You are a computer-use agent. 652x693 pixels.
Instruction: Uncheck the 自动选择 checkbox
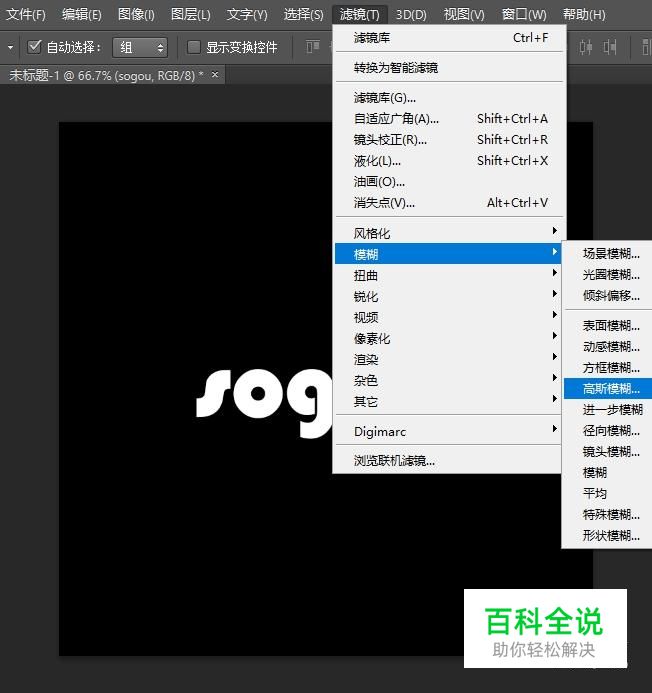(34, 46)
